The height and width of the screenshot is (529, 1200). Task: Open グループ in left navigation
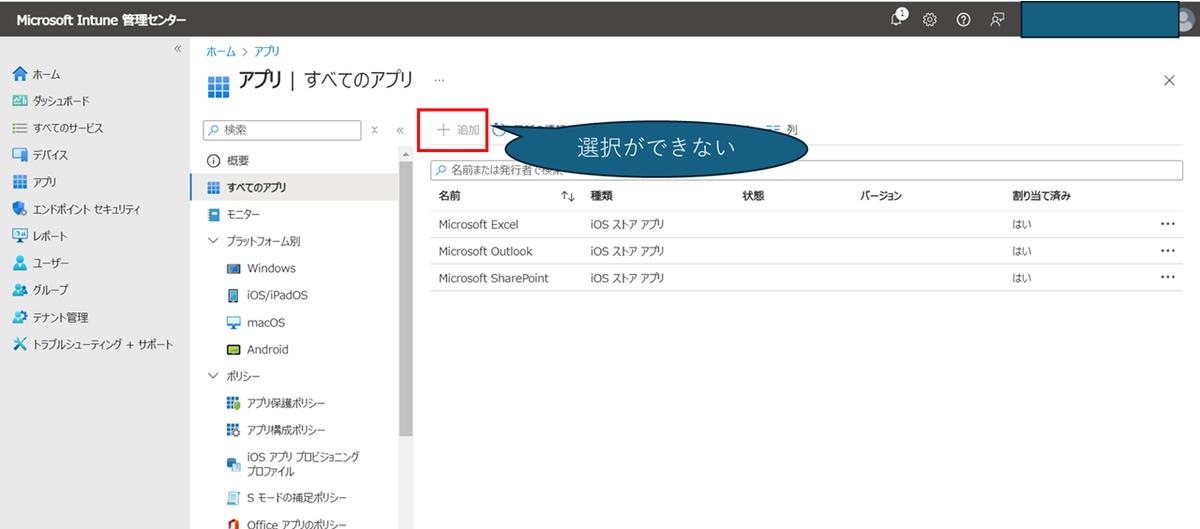40,290
